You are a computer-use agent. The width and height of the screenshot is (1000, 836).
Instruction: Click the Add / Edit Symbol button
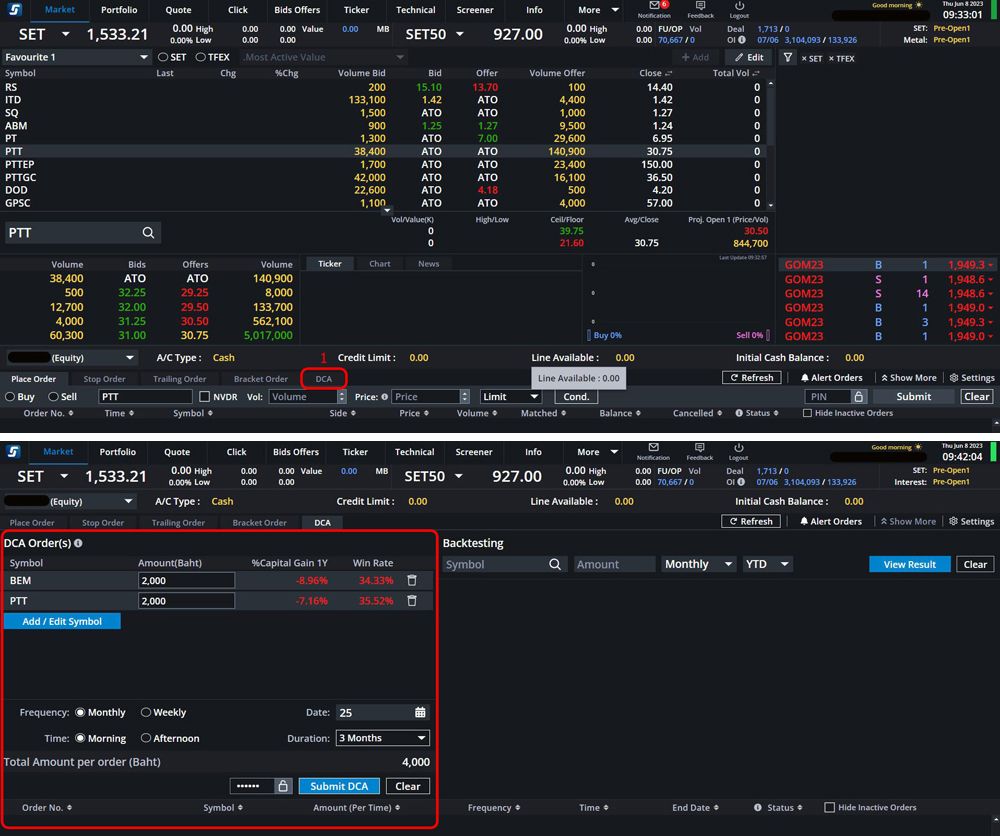(62, 621)
